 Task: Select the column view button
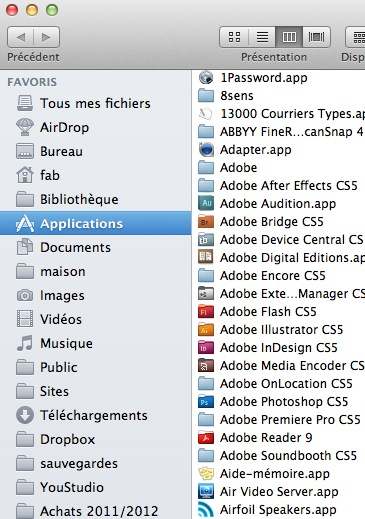coord(289,37)
